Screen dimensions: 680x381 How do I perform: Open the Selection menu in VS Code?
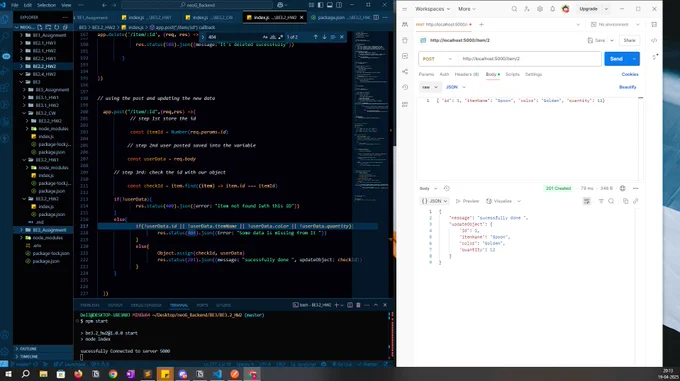(x=46, y=5)
